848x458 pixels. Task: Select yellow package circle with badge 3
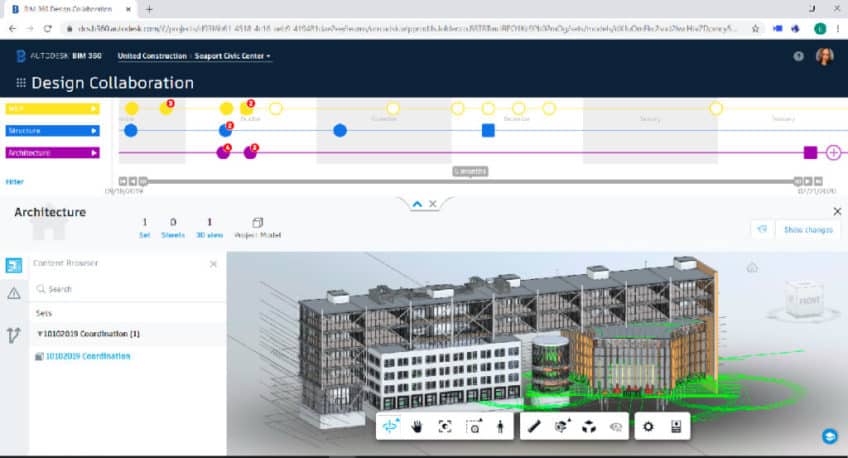point(166,108)
